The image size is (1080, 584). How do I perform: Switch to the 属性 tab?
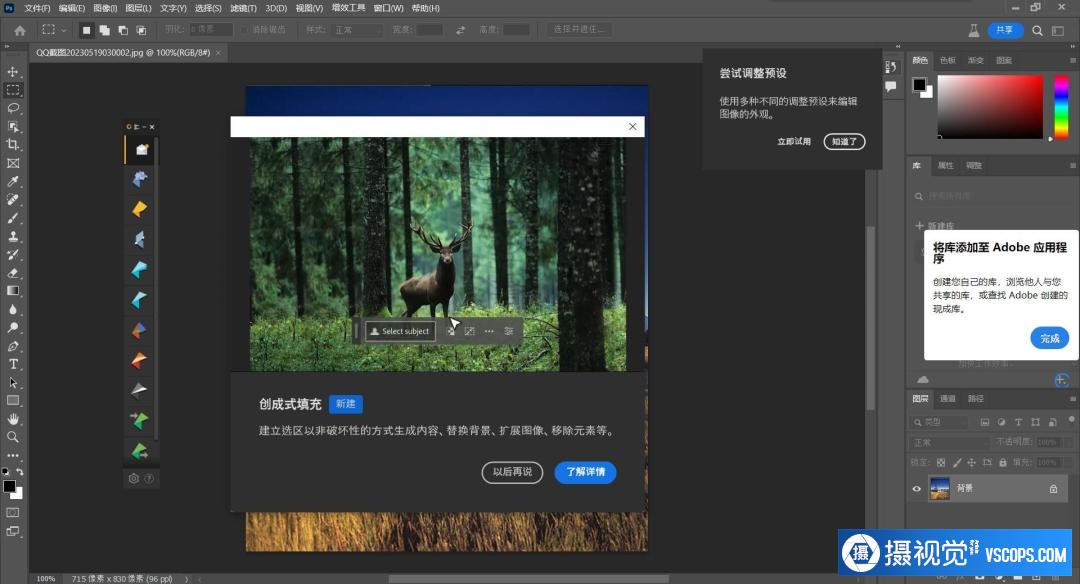tap(946, 165)
